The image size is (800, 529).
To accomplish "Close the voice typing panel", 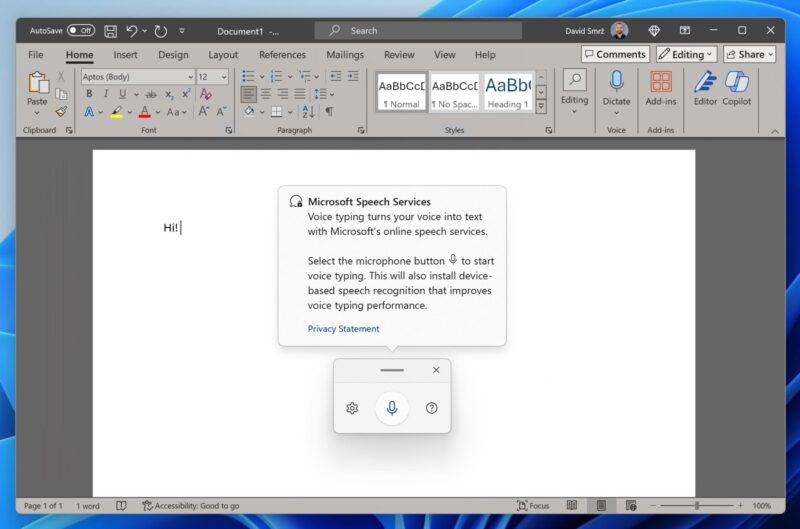I will pos(436,370).
